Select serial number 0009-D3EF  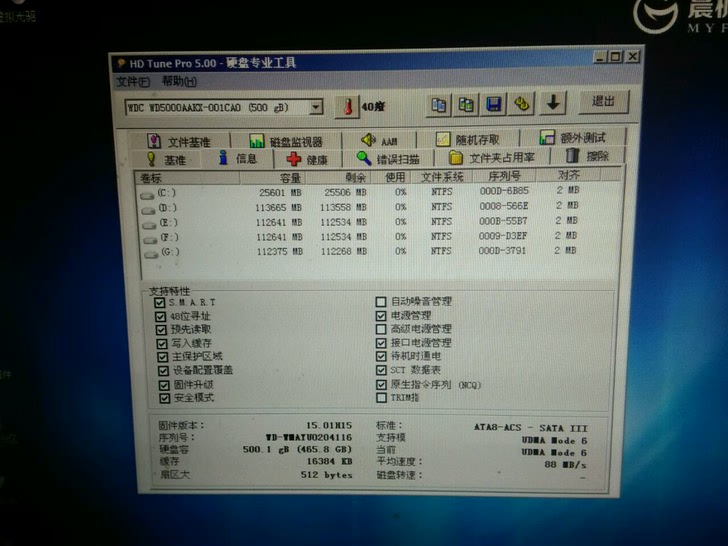pyautogui.click(x=503, y=236)
